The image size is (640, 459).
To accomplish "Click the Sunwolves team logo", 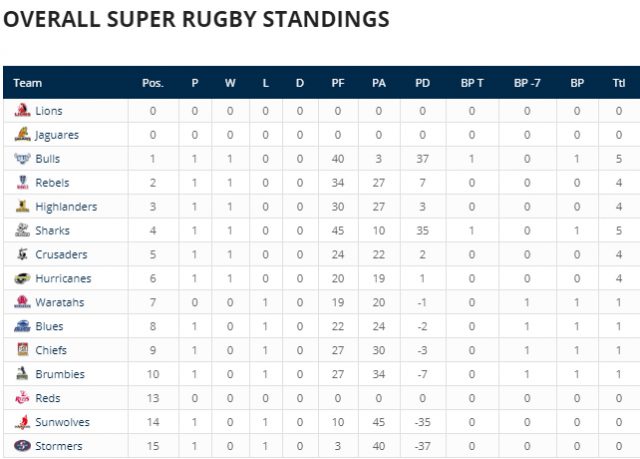I will pos(22,422).
